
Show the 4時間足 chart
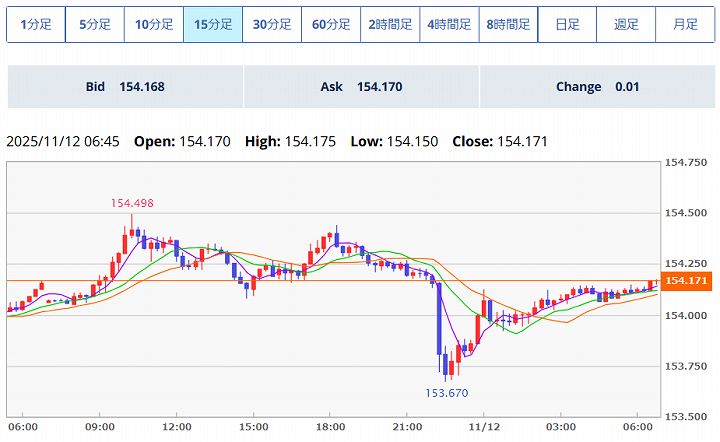pyautogui.click(x=448, y=24)
